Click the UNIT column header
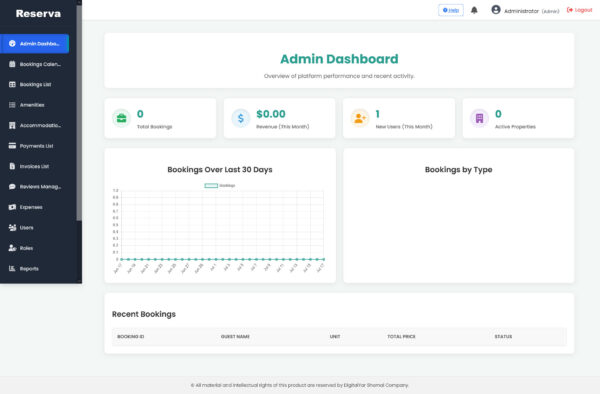 pyautogui.click(x=335, y=337)
